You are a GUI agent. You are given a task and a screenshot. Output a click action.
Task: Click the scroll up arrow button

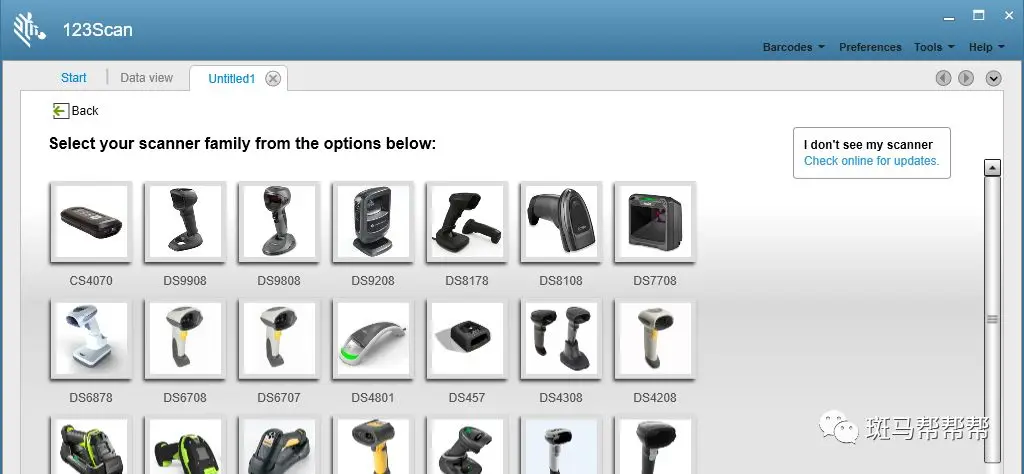click(993, 168)
